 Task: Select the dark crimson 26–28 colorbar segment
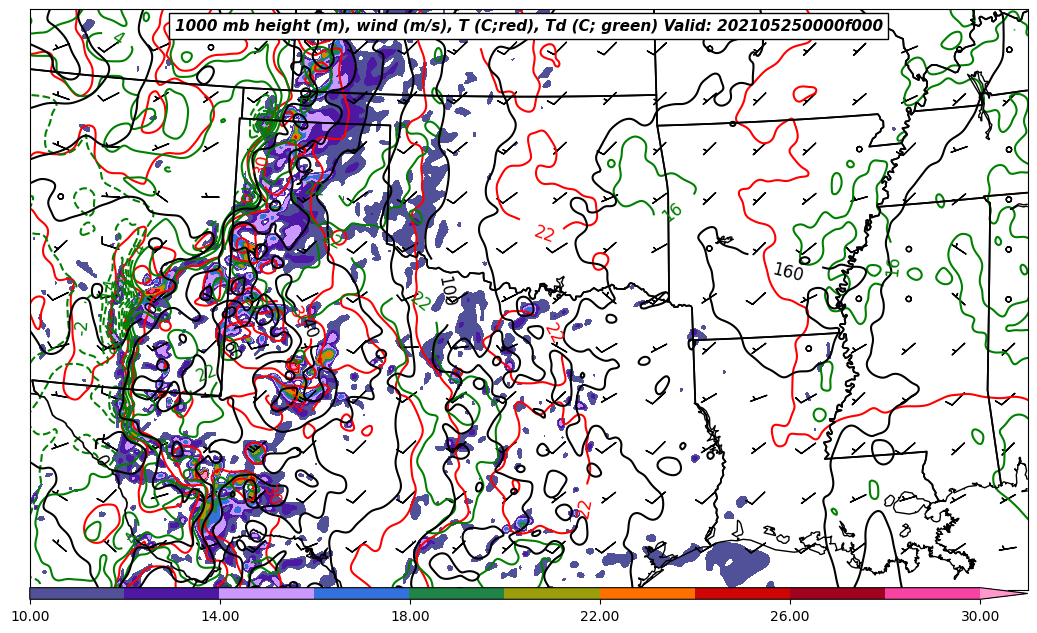point(837,593)
